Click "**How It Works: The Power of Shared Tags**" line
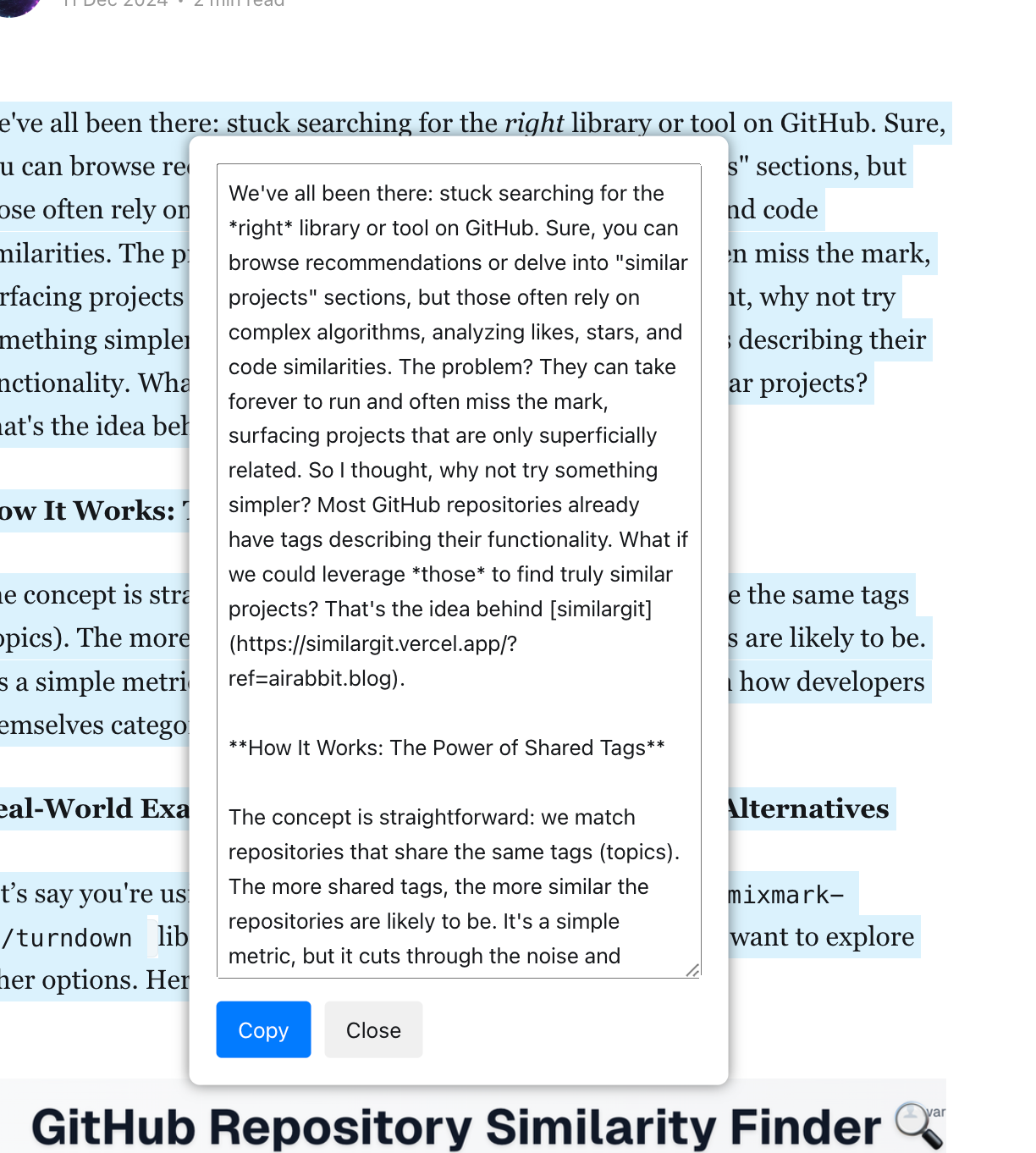 tap(447, 748)
